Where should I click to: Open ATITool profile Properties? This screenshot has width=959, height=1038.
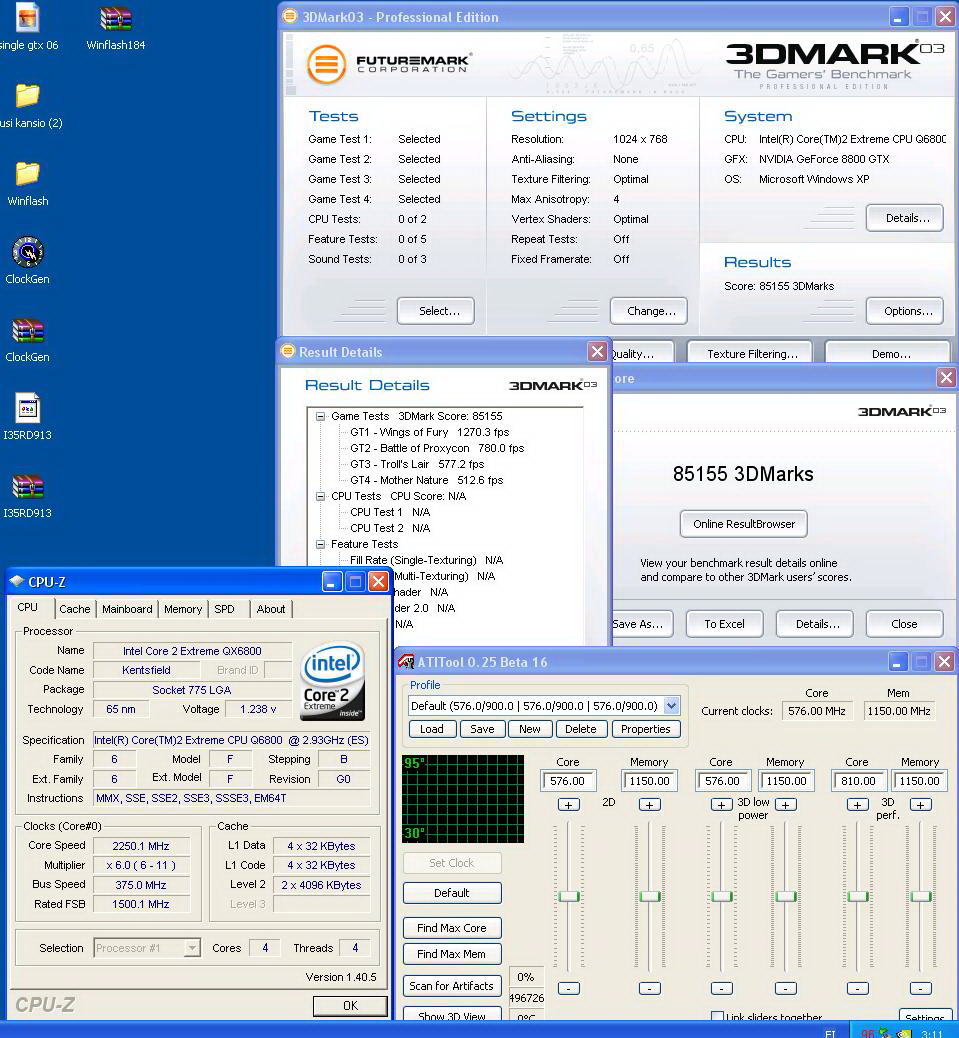[x=645, y=729]
